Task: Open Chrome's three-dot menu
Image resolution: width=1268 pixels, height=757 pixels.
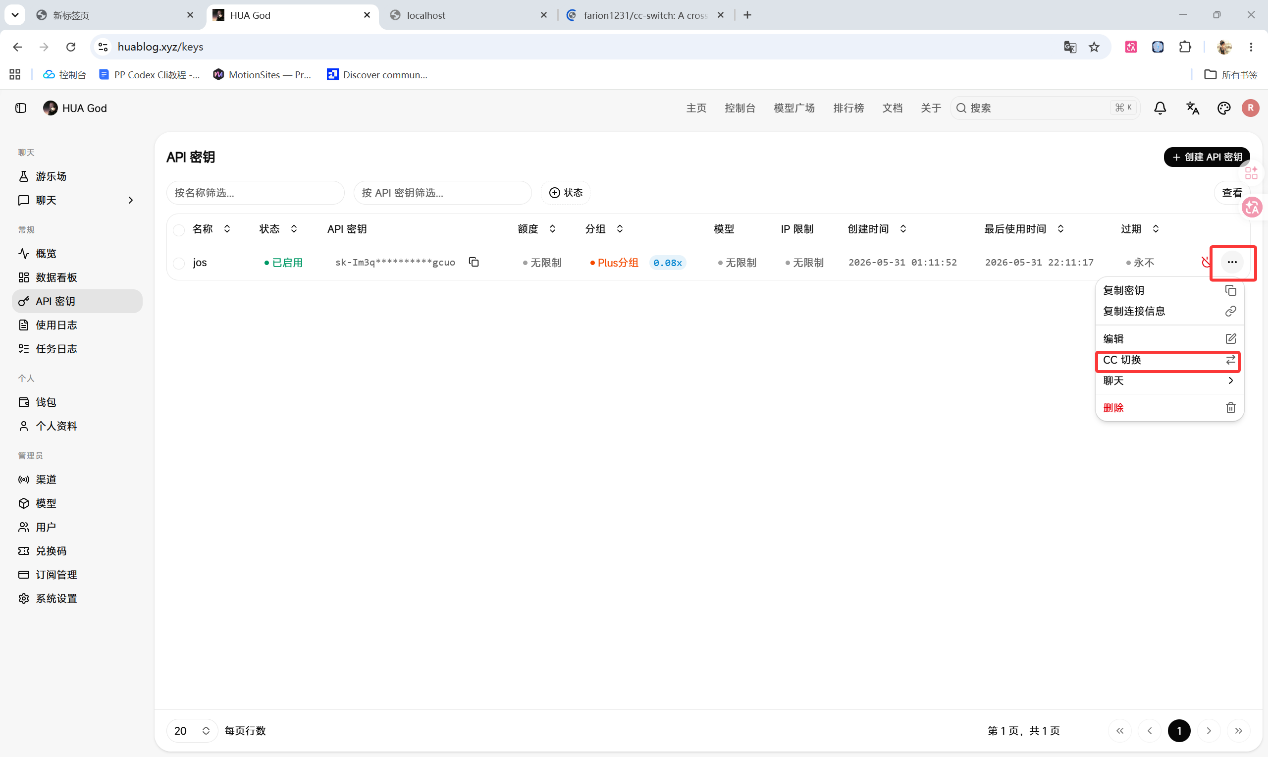Action: [x=1251, y=47]
